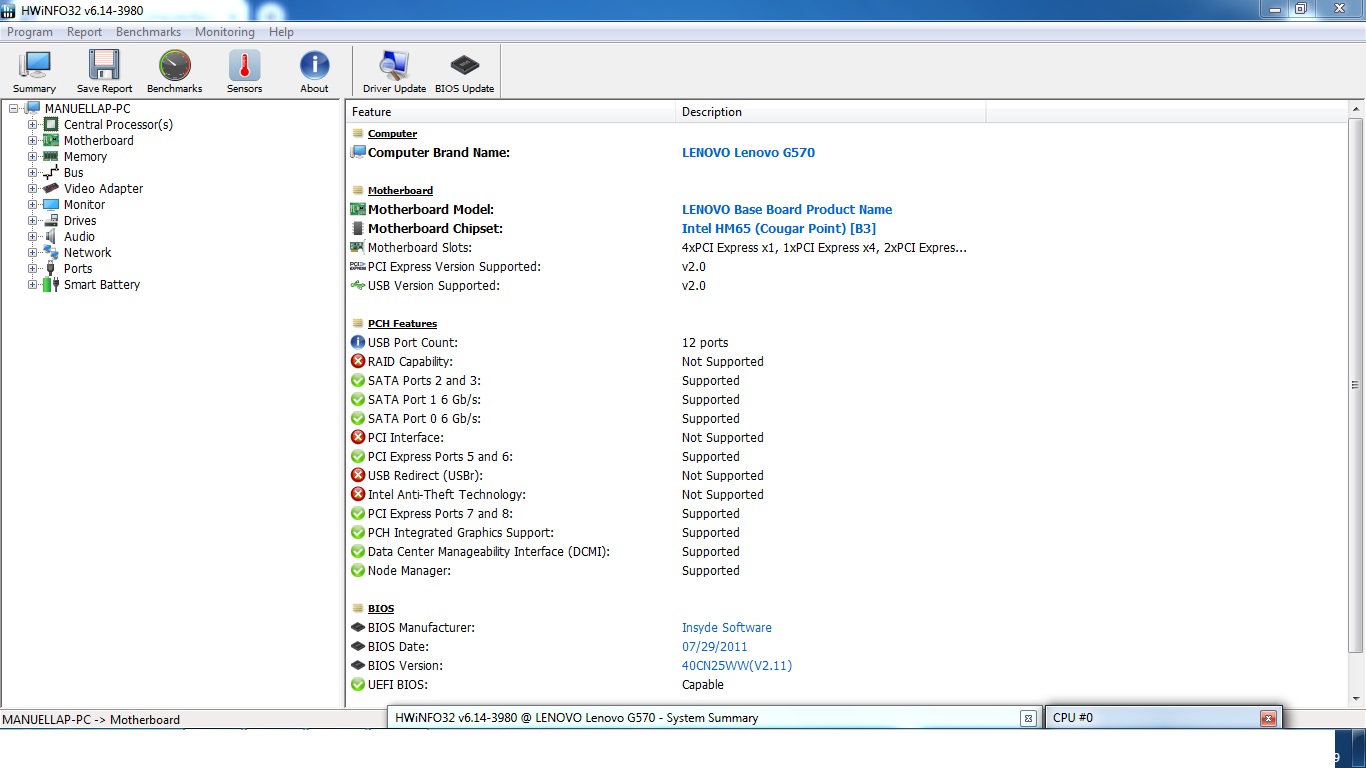This screenshot has height=768, width=1366.
Task: Expand the Network tree node
Action: (x=33, y=252)
